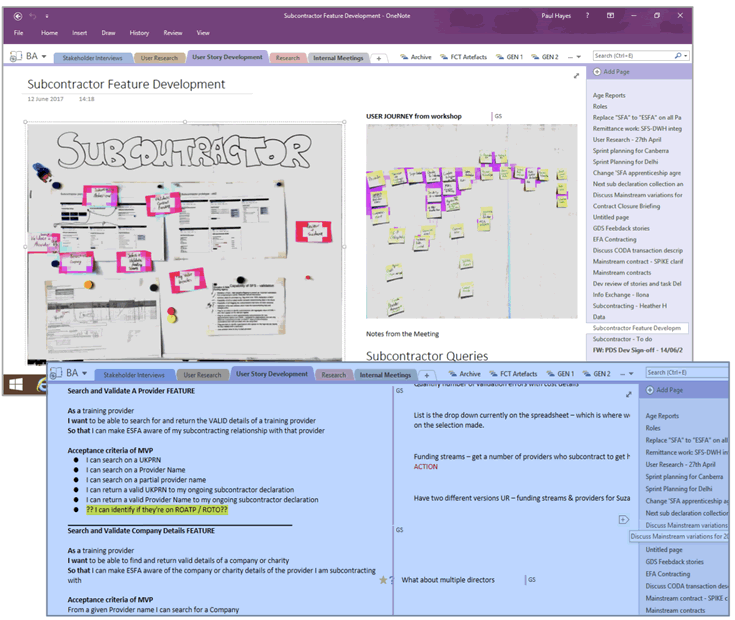Click the Search (Ctrl+E) field in top window
The height and width of the screenshot is (620, 735).
tap(630, 56)
